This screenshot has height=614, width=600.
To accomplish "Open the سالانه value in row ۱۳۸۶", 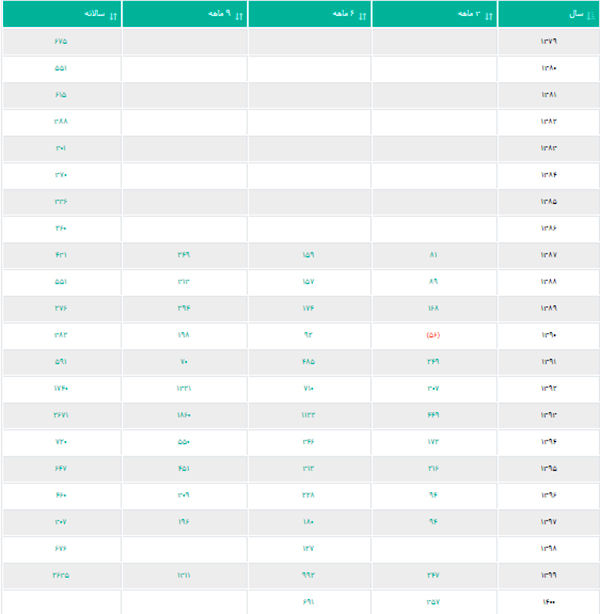I will click(61, 228).
